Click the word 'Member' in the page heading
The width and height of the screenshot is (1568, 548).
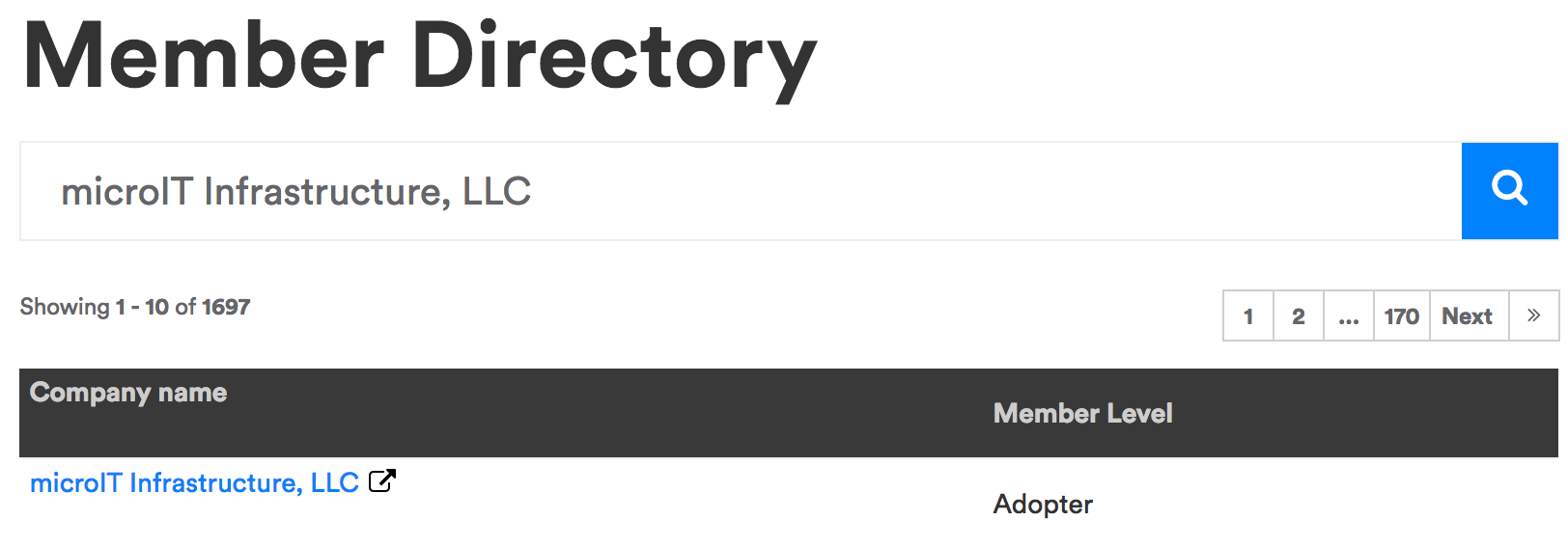point(205,58)
